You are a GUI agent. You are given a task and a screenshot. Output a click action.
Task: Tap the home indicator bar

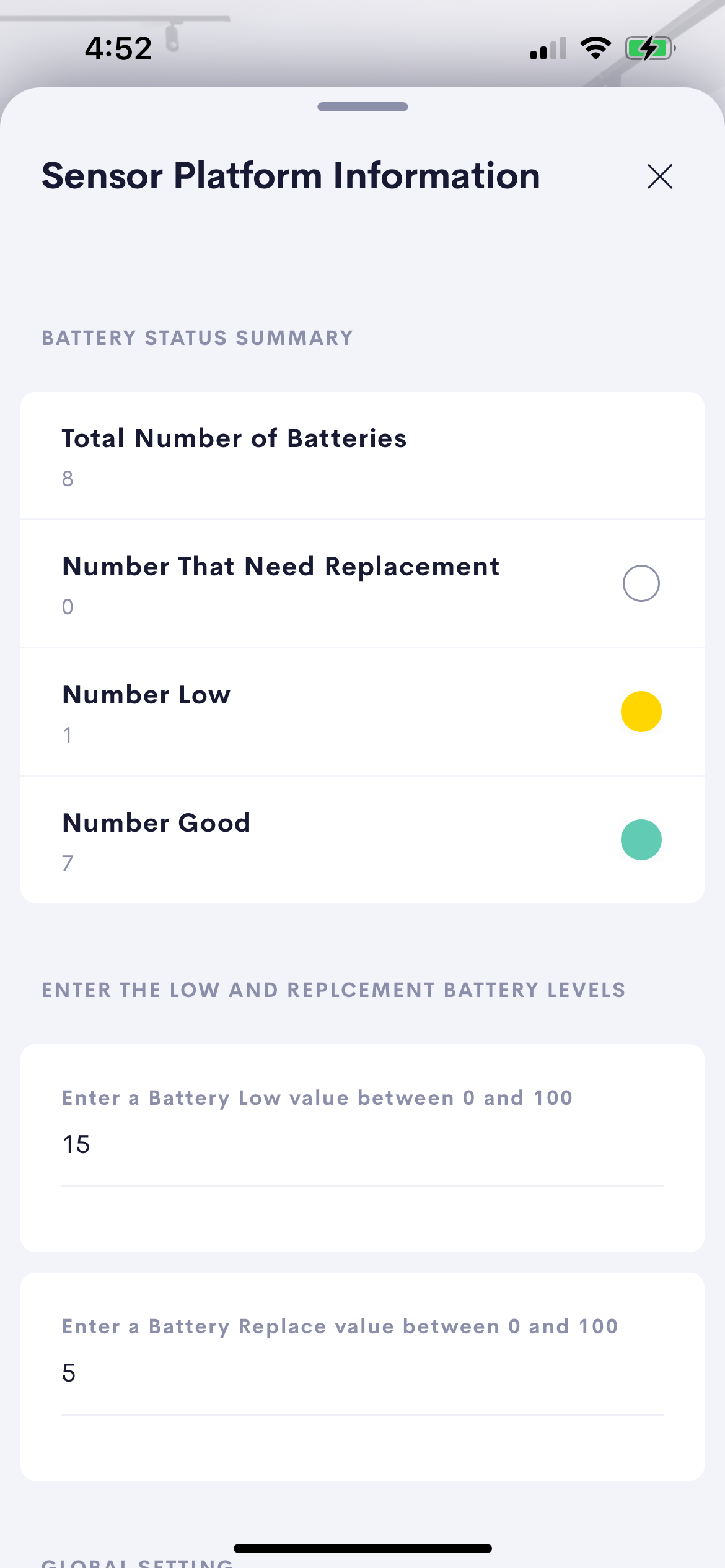pos(362,1548)
